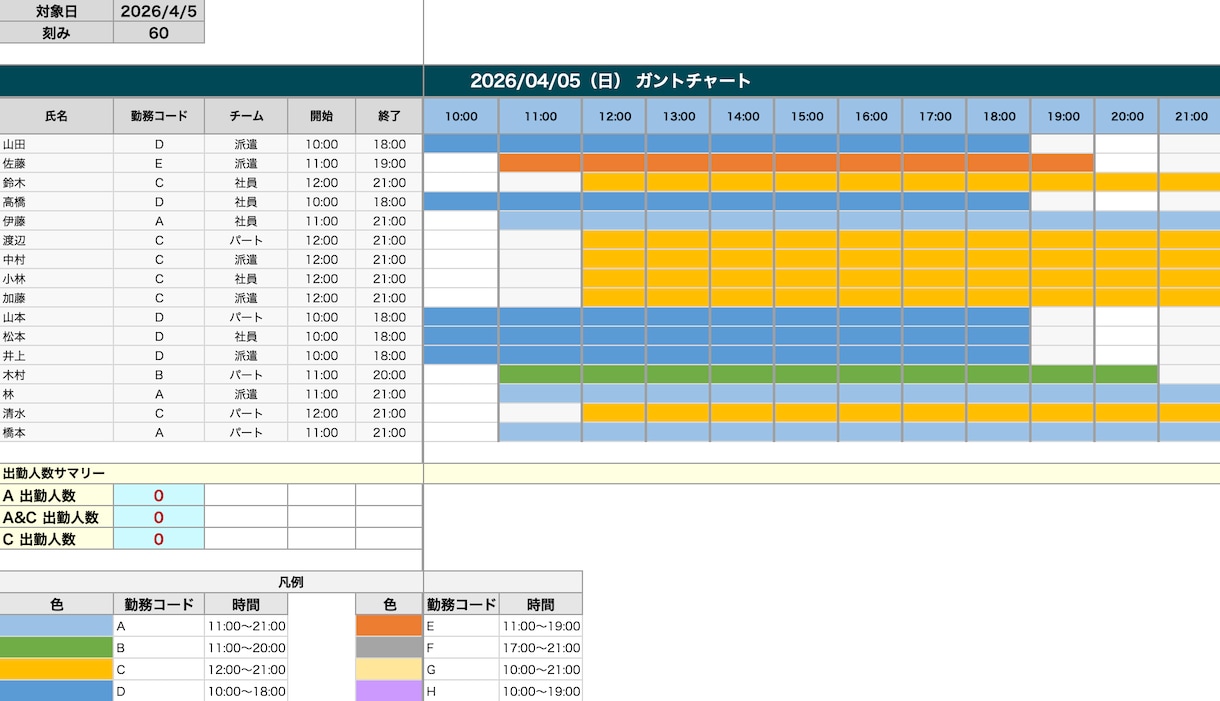Click the チーム column header
Viewport: 1220px width, 701px height.
[x=246, y=116]
